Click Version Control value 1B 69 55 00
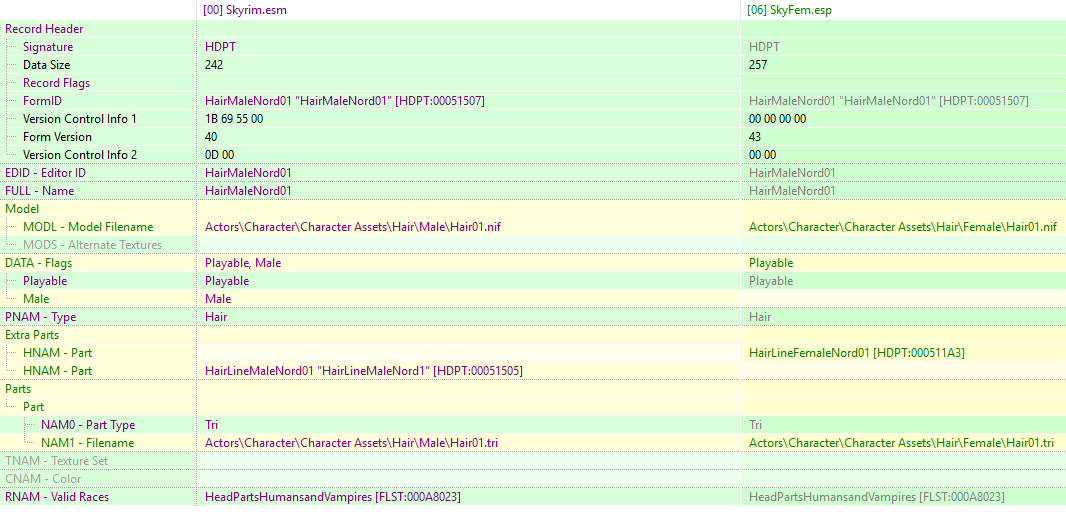 point(234,119)
